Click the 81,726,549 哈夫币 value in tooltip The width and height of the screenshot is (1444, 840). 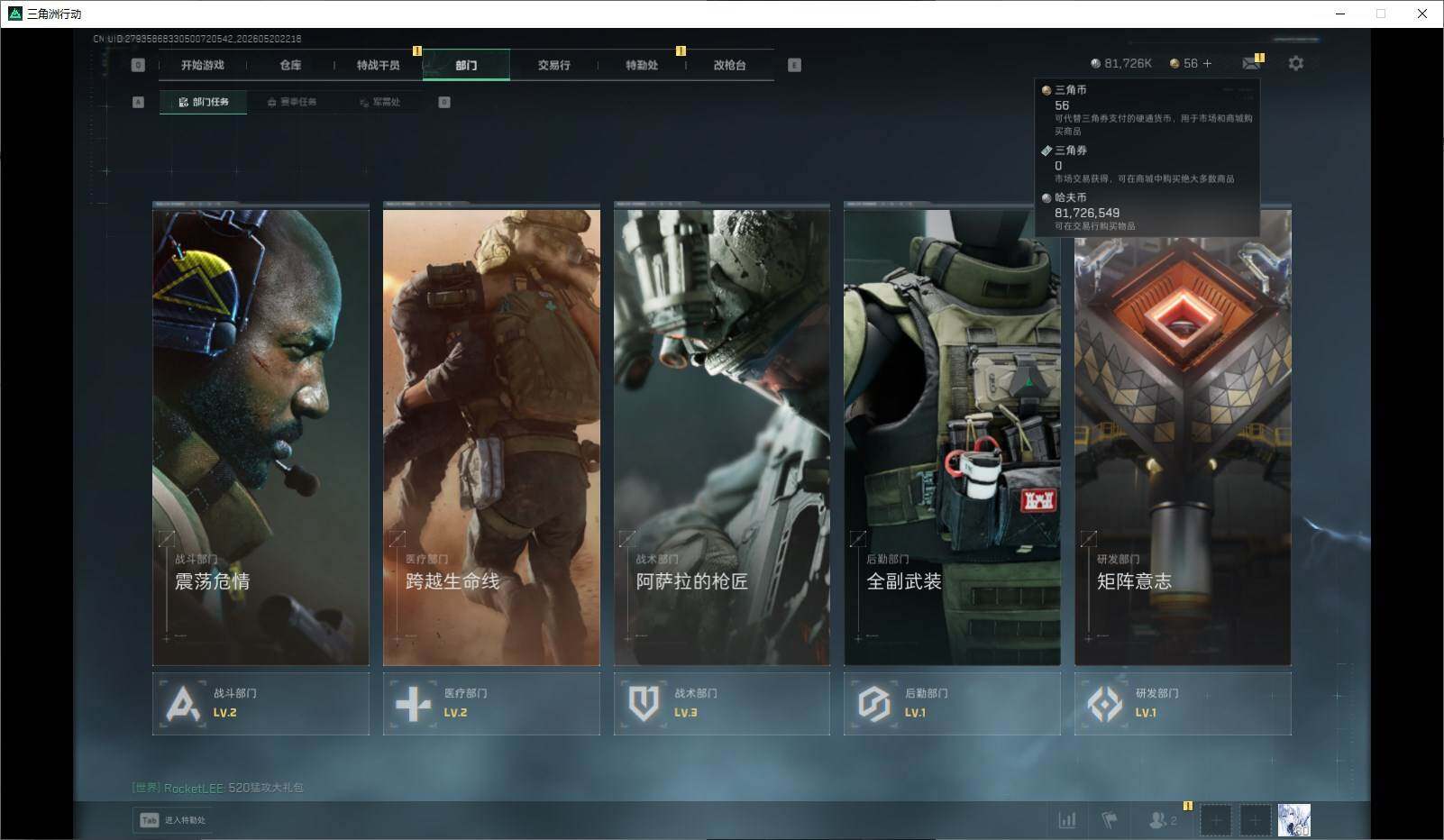coord(1087,213)
